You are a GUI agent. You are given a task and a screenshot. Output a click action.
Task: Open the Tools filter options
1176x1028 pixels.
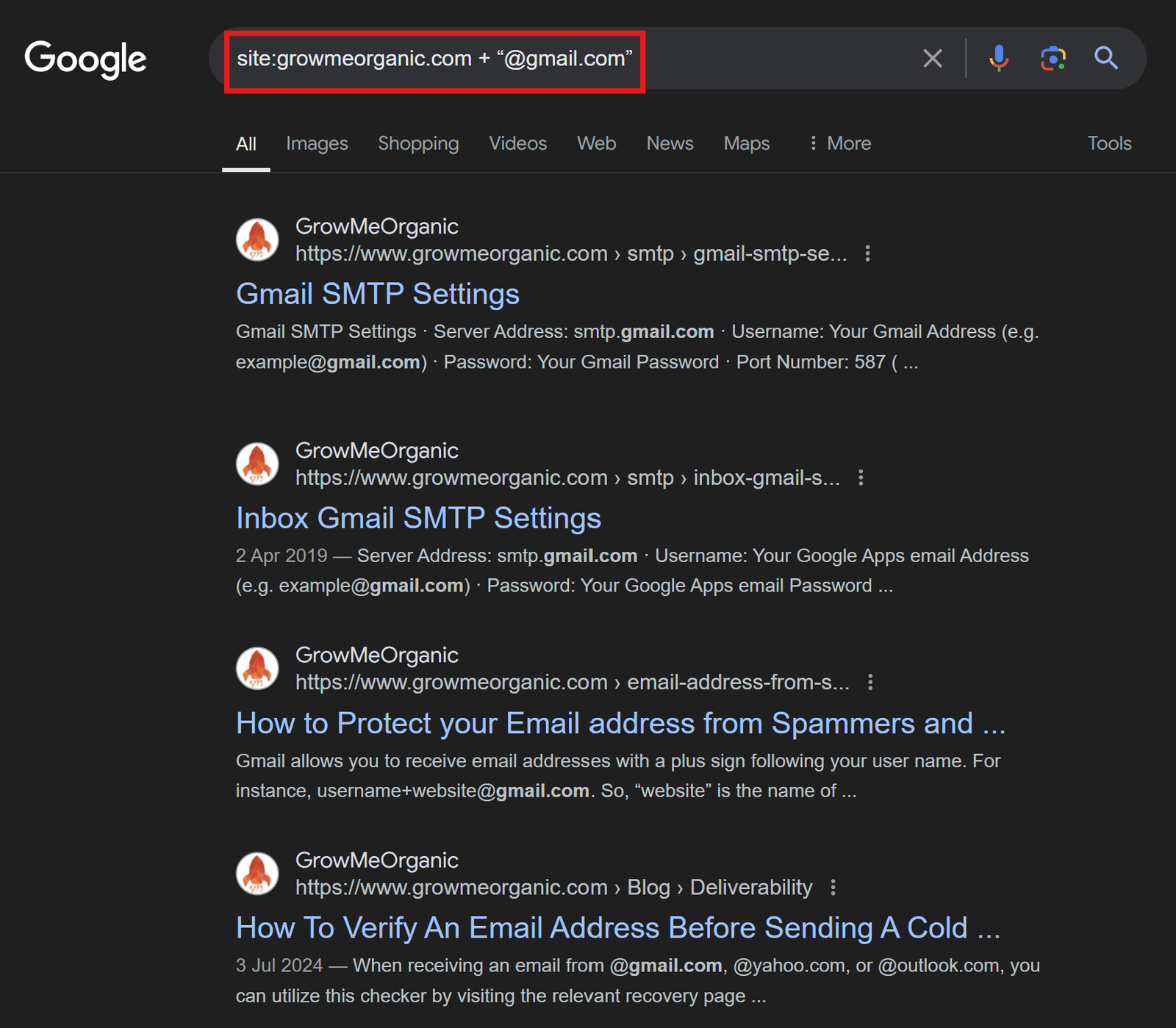pyautogui.click(x=1109, y=143)
